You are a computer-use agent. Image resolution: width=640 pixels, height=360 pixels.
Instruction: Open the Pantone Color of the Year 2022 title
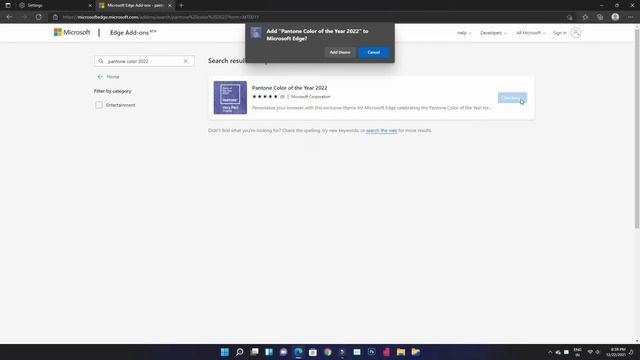289,88
